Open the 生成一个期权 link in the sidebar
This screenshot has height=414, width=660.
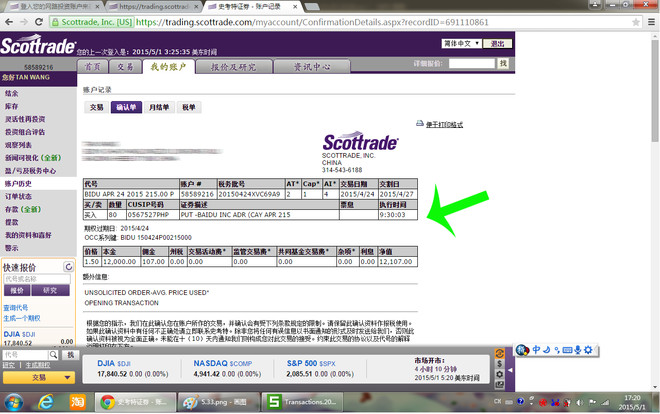coord(22,318)
